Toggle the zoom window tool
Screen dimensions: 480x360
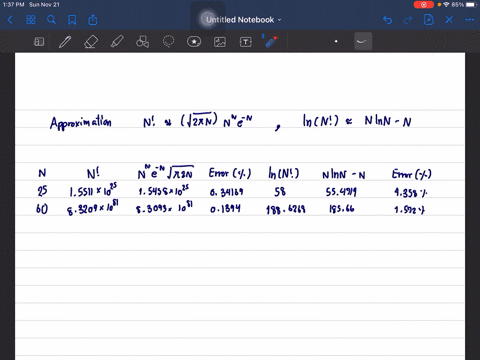pyautogui.click(x=39, y=42)
